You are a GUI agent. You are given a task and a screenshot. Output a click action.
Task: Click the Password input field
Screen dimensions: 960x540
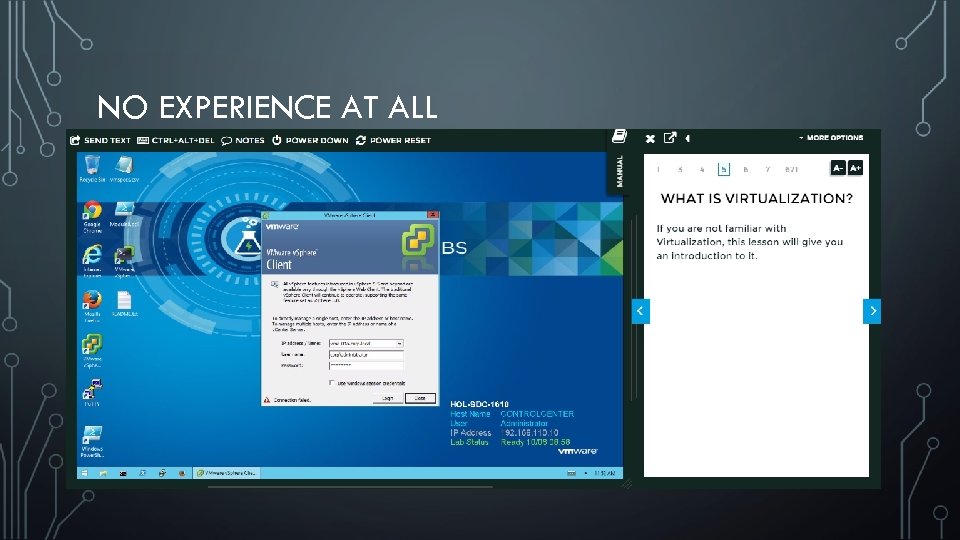coord(366,366)
